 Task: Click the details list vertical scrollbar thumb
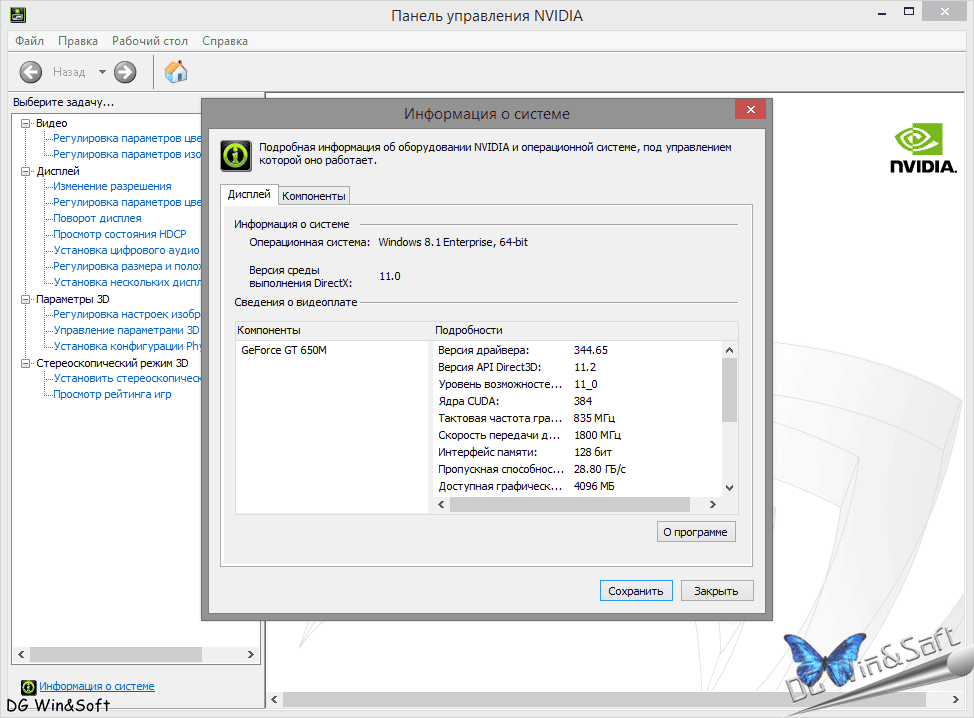pyautogui.click(x=730, y=390)
